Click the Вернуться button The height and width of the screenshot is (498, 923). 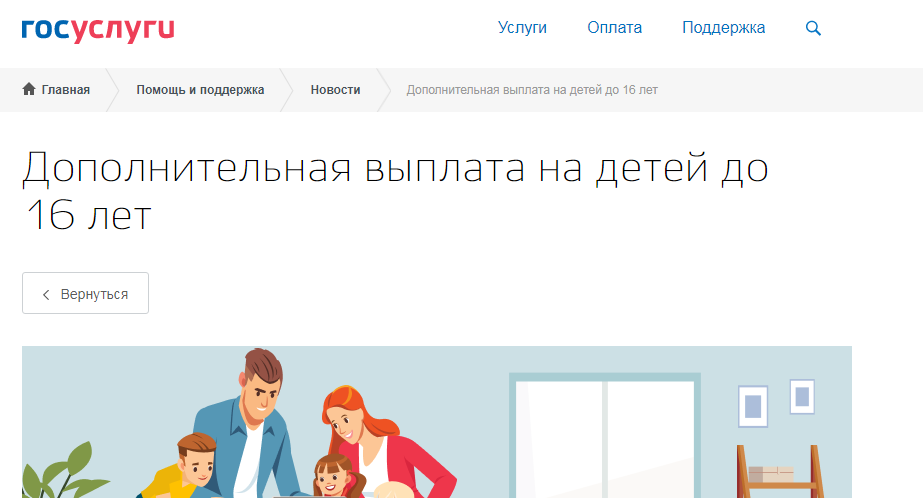85,293
